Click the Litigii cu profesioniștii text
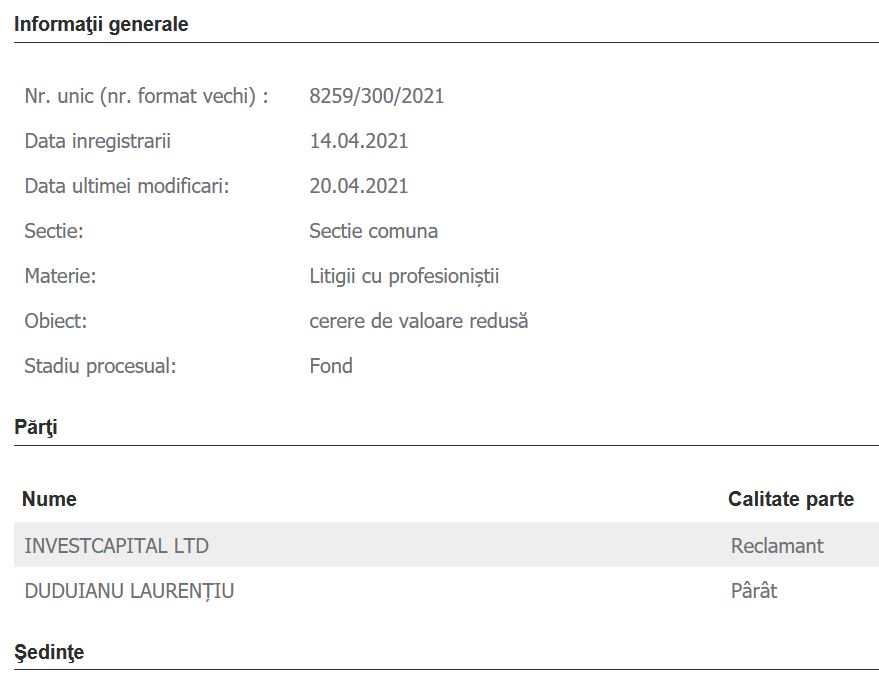879x692 pixels. click(x=404, y=276)
